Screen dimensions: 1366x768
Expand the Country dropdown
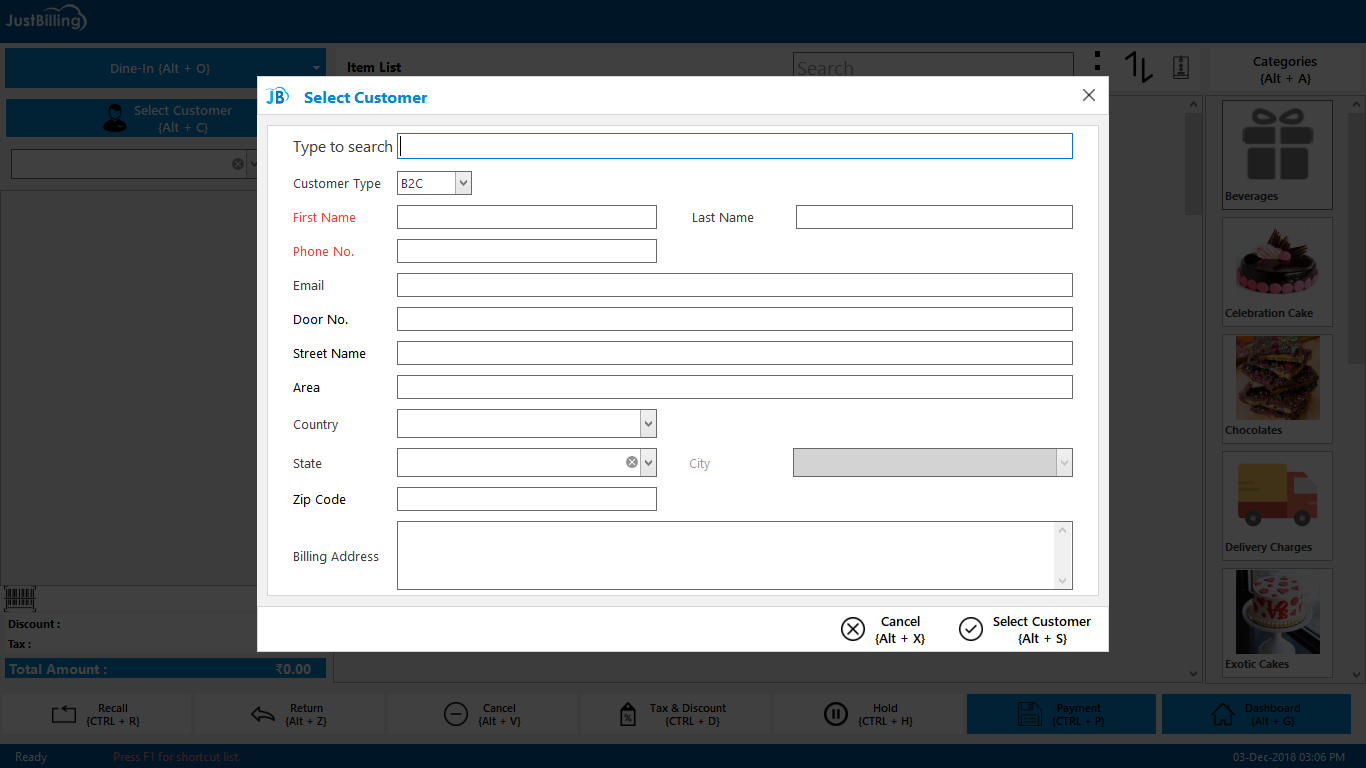649,424
